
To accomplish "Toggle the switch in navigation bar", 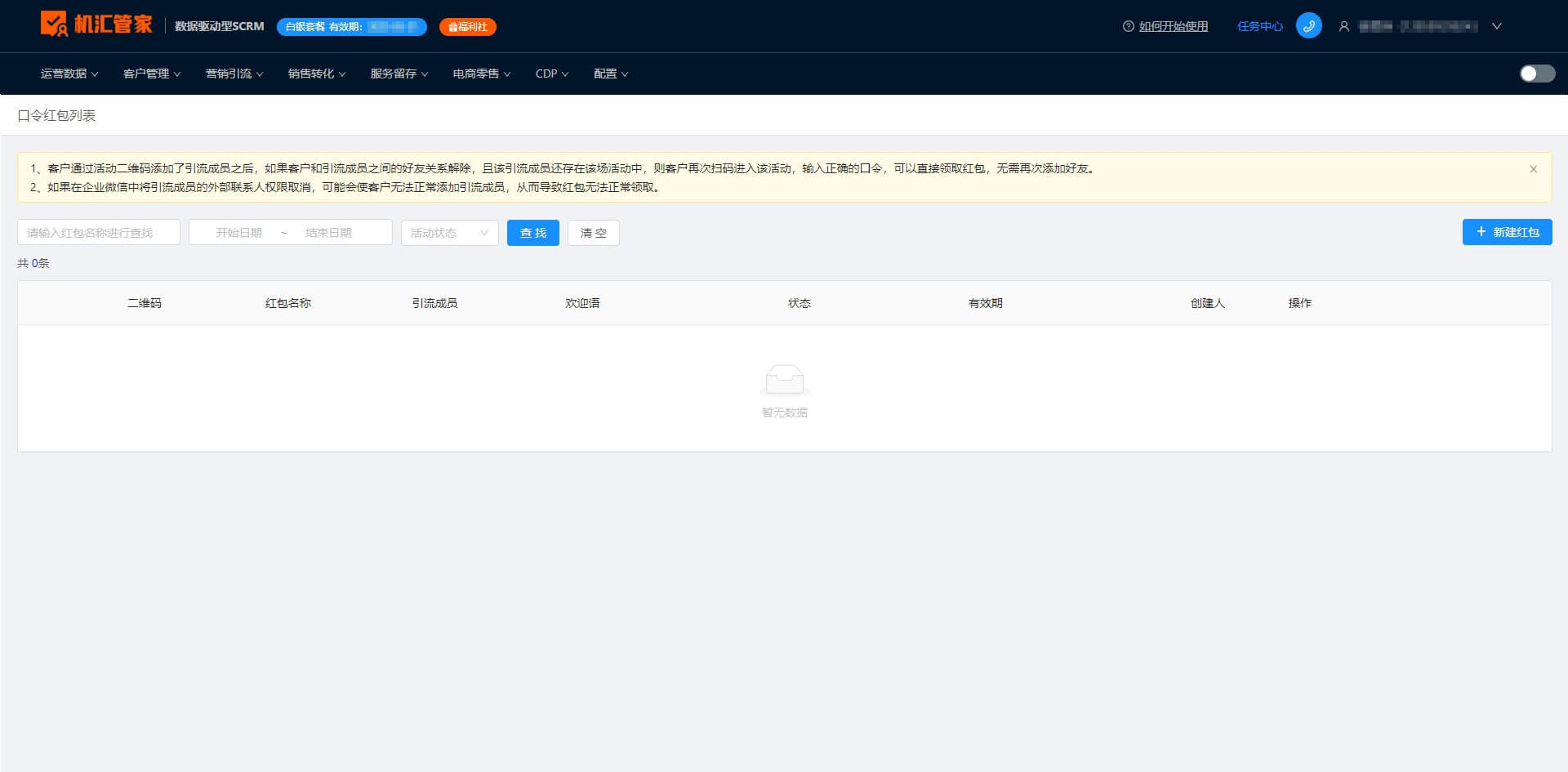I will click(x=1537, y=74).
